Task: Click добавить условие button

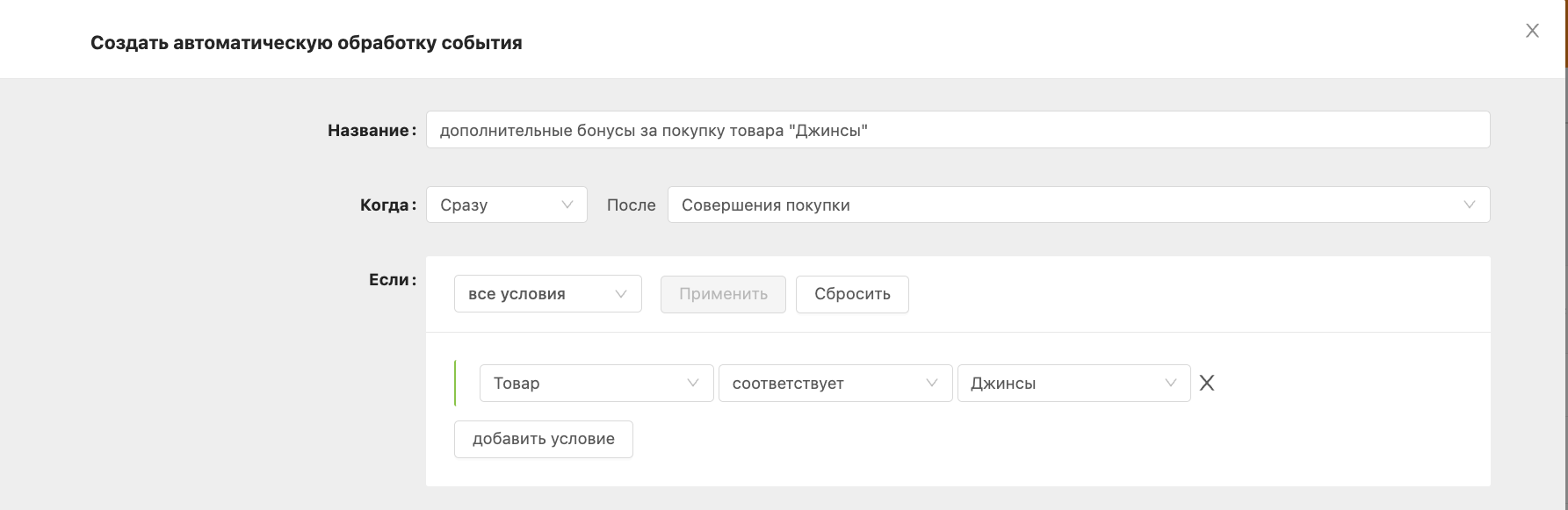Action: pyautogui.click(x=544, y=439)
